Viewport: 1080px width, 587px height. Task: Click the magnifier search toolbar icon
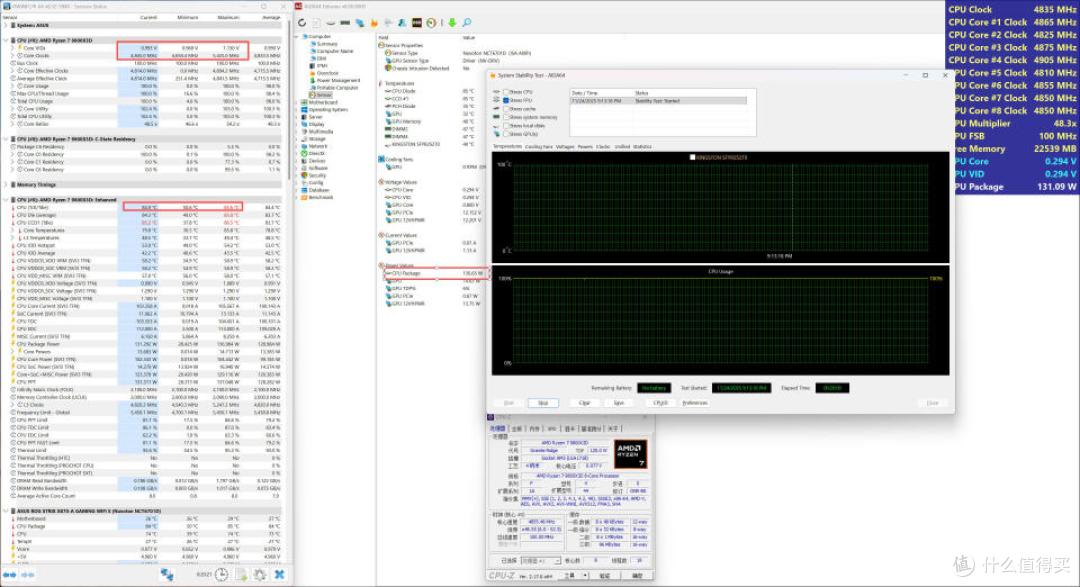pos(467,23)
